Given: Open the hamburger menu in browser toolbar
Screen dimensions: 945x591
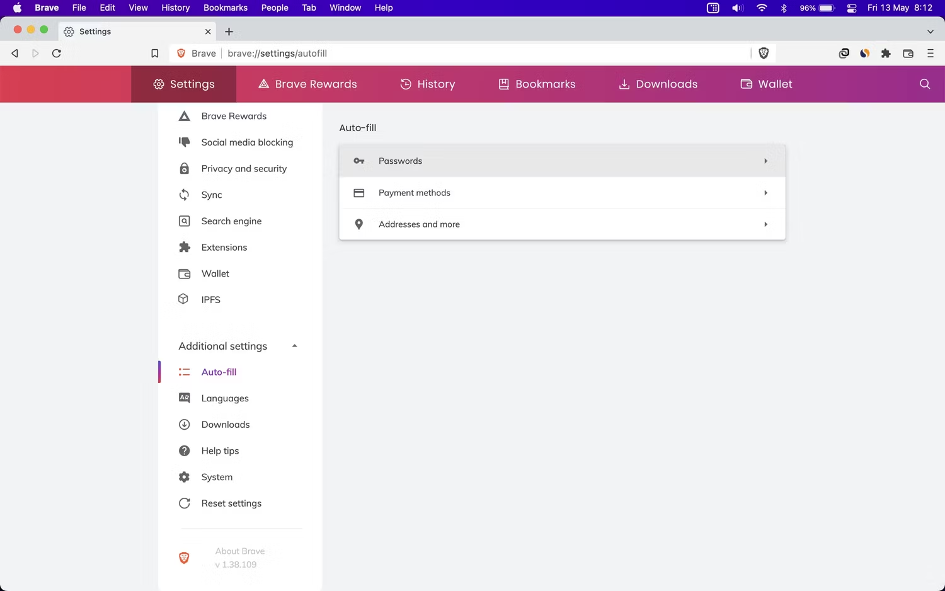Looking at the screenshot, I should pyautogui.click(x=930, y=53).
